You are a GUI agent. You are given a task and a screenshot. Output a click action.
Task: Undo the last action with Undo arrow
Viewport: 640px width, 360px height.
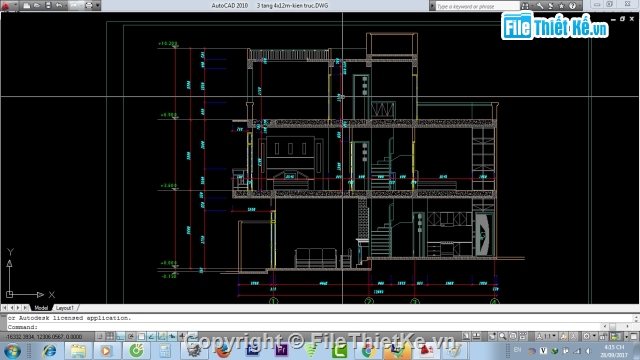coord(59,5)
